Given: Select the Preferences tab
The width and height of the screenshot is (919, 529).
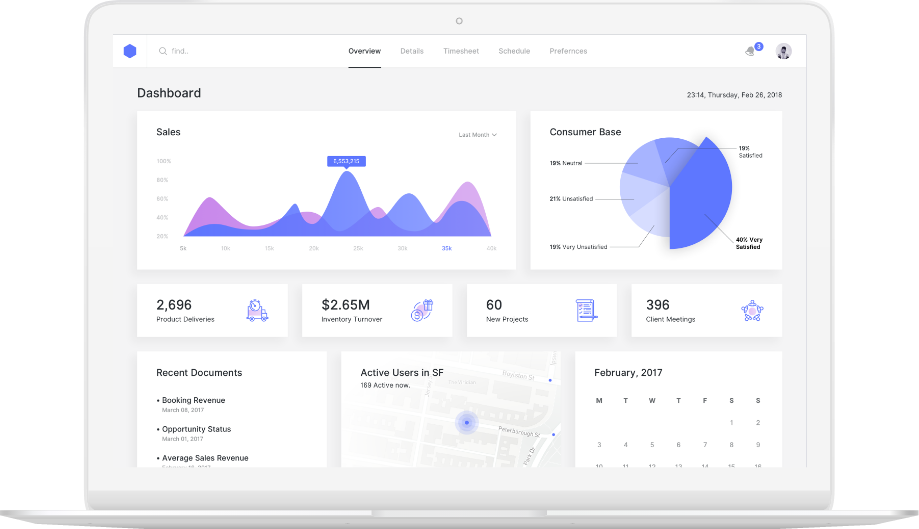Looking at the screenshot, I should [568, 51].
